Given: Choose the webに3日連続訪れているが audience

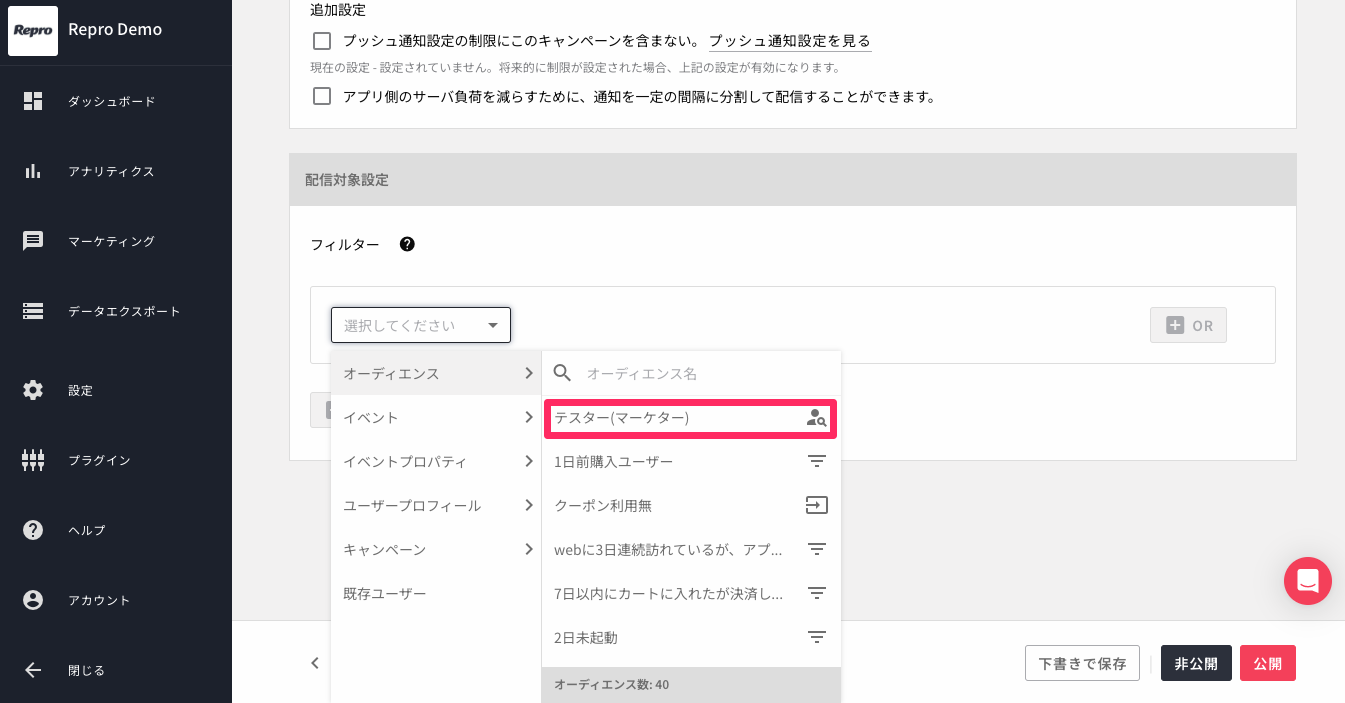Looking at the screenshot, I should click(691, 549).
